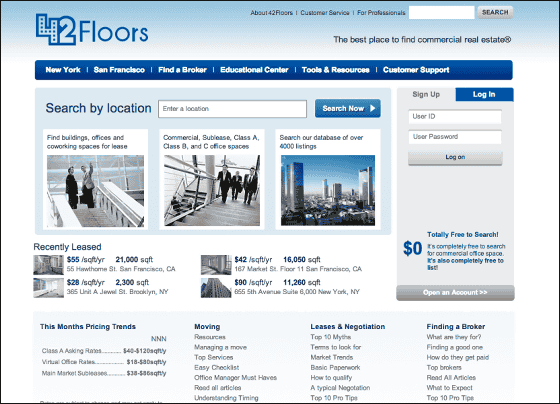Open the 385 Unit A Jewel St. thumbnail
The height and width of the screenshot is (404, 560).
click(49, 288)
